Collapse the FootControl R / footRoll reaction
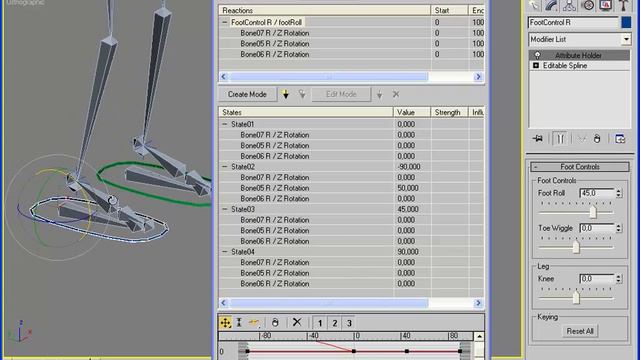 tap(224, 22)
